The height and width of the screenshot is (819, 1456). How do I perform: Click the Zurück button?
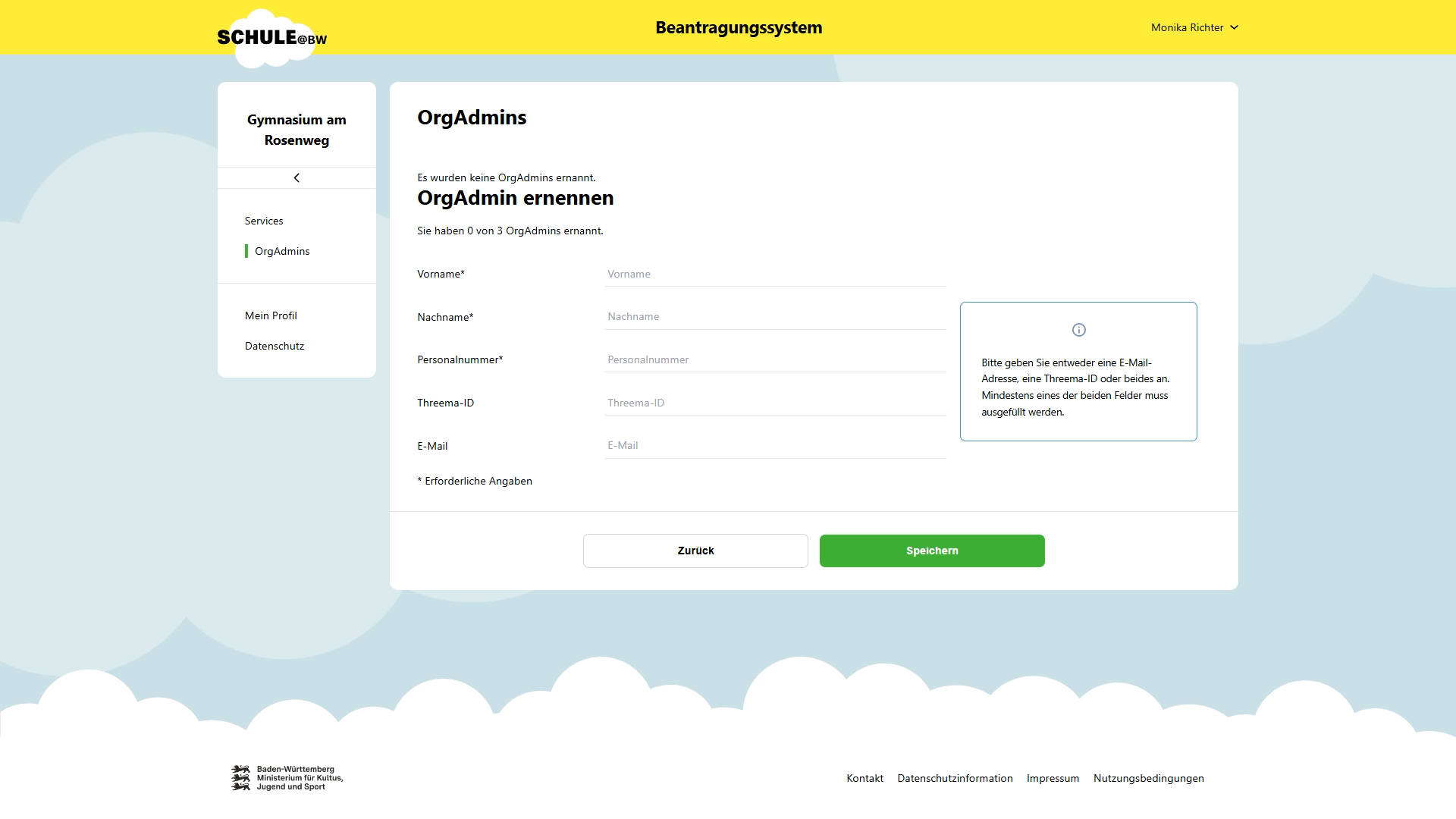695,551
